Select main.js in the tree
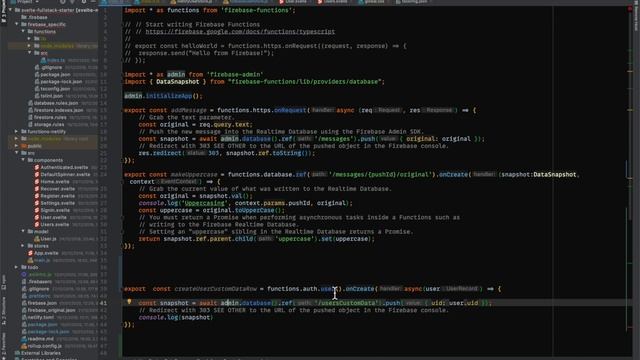640x360 pixels. [x=42, y=260]
